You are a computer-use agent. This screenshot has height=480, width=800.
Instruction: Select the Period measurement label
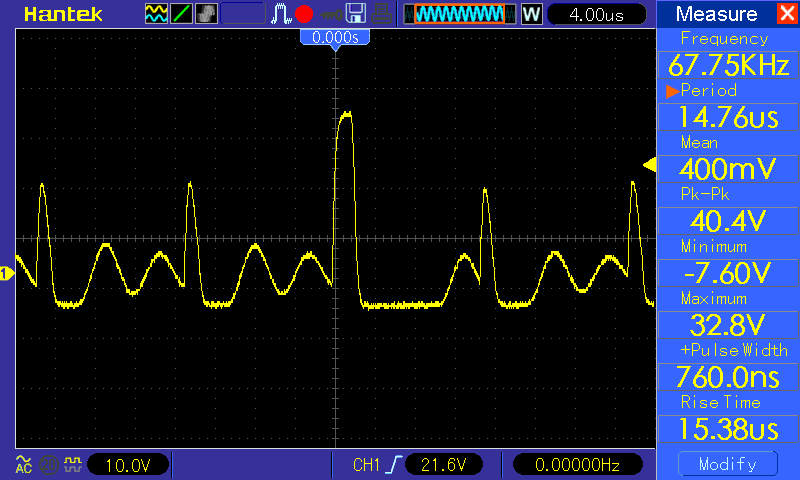coord(709,91)
